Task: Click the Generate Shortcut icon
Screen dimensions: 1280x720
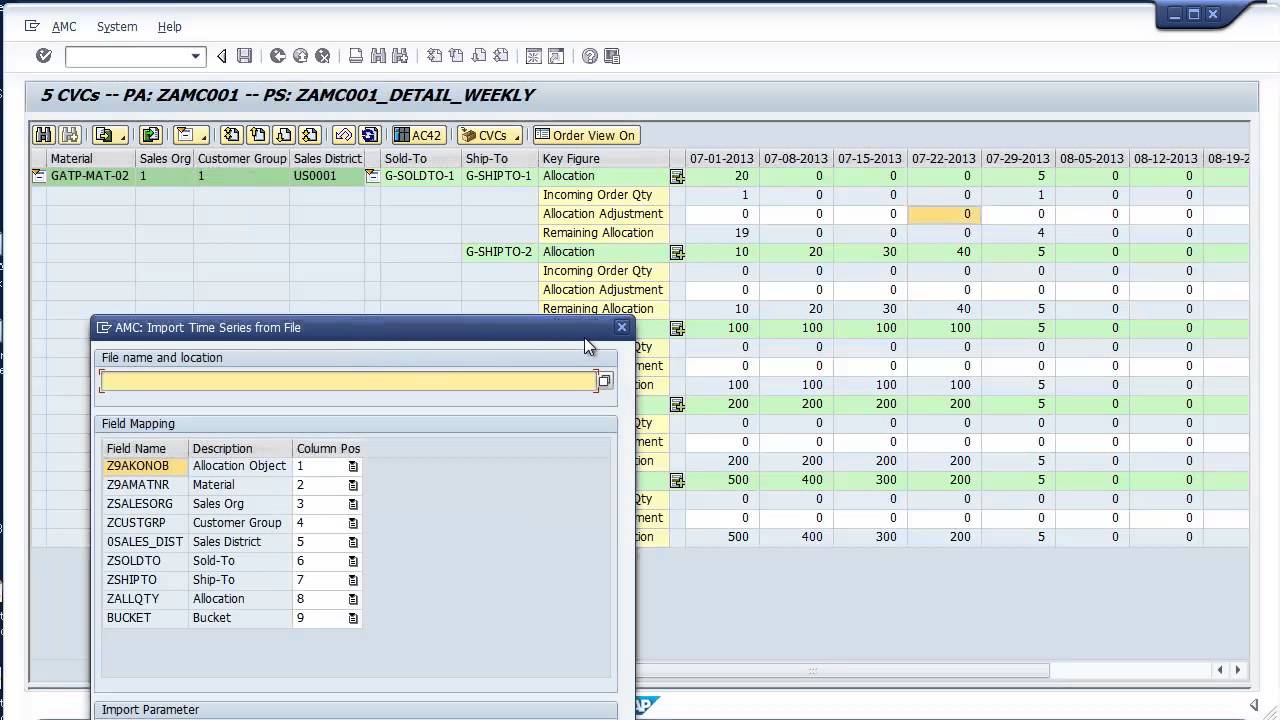Action: pyautogui.click(x=556, y=56)
